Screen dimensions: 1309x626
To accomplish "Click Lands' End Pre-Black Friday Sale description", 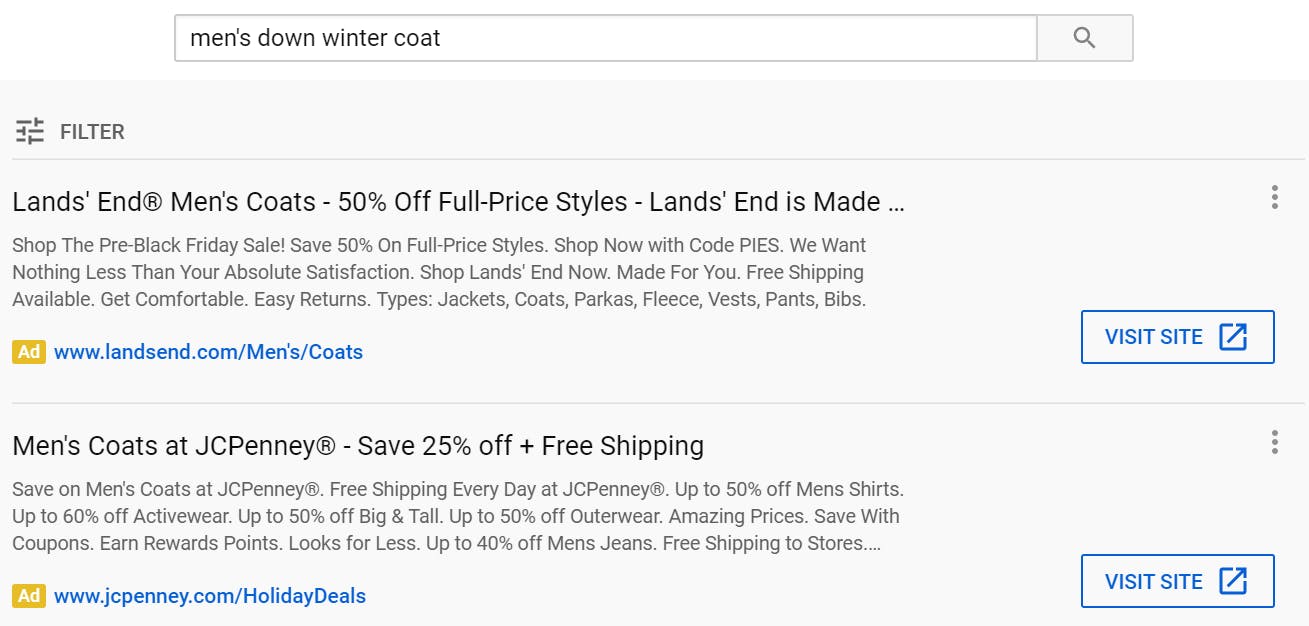I will (x=440, y=272).
